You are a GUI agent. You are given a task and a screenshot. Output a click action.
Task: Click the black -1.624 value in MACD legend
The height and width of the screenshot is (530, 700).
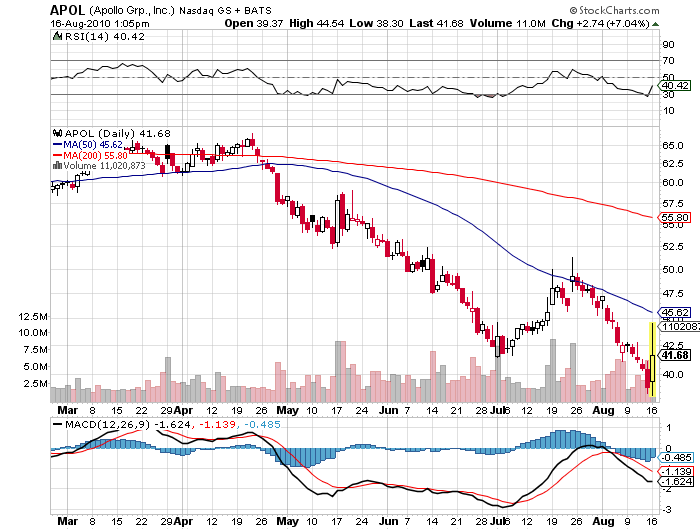click(x=172, y=424)
